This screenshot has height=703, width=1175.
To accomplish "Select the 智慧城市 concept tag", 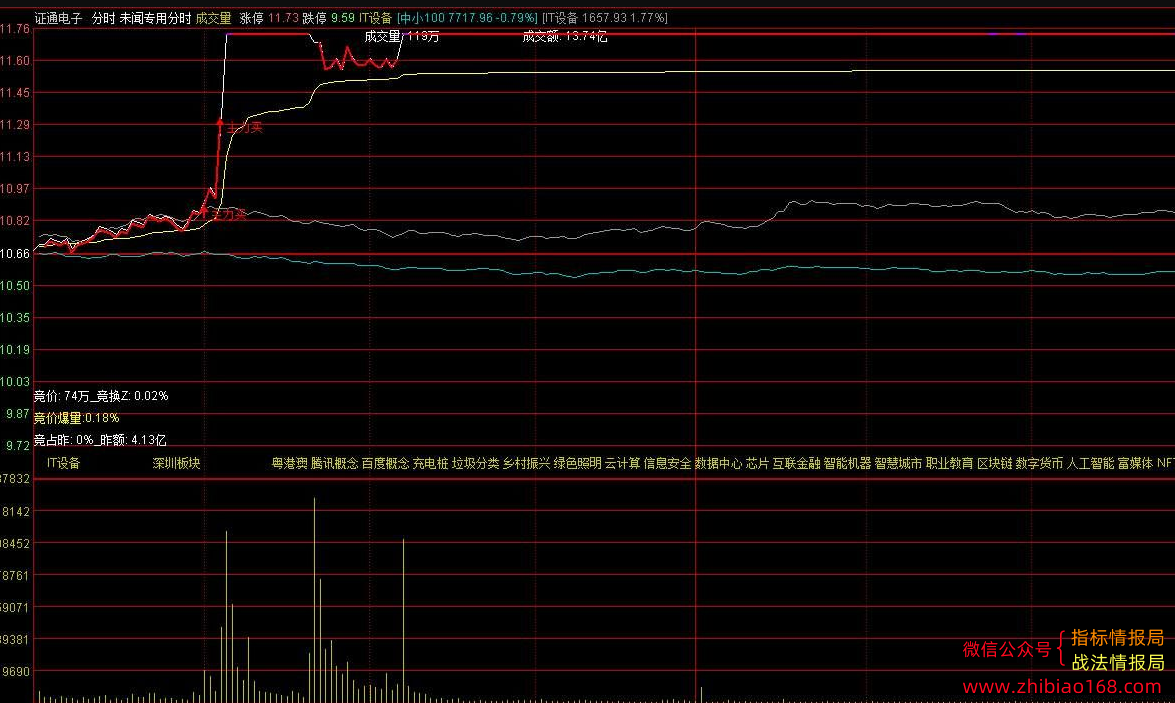I will (898, 463).
